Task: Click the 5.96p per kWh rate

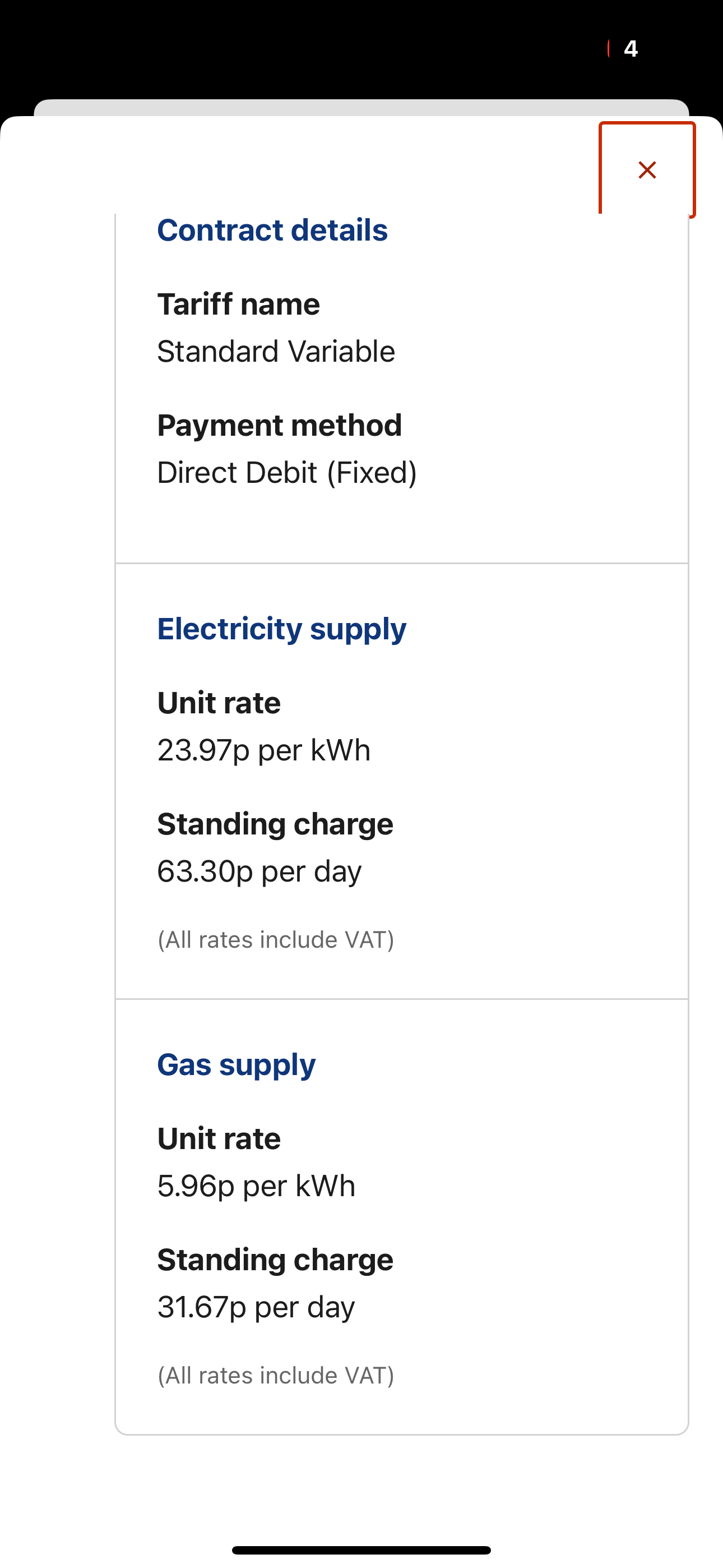Action: click(256, 1186)
